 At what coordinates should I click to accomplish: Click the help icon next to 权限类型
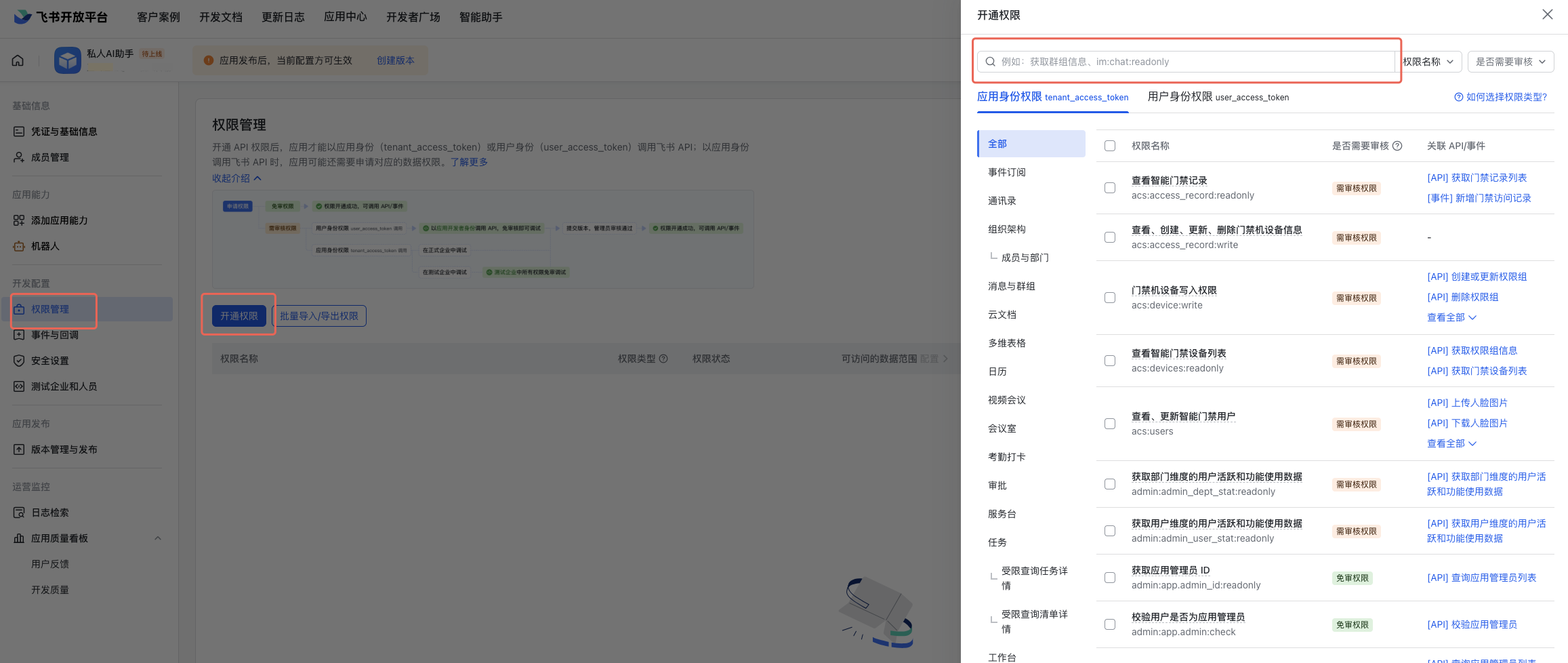click(x=663, y=359)
